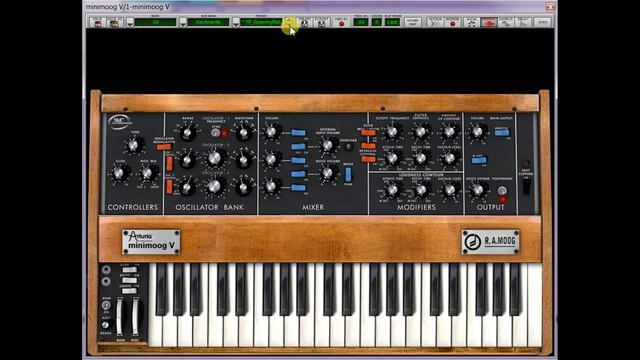Click the Noise Volume knob
The image size is (640, 360).
[327, 173]
